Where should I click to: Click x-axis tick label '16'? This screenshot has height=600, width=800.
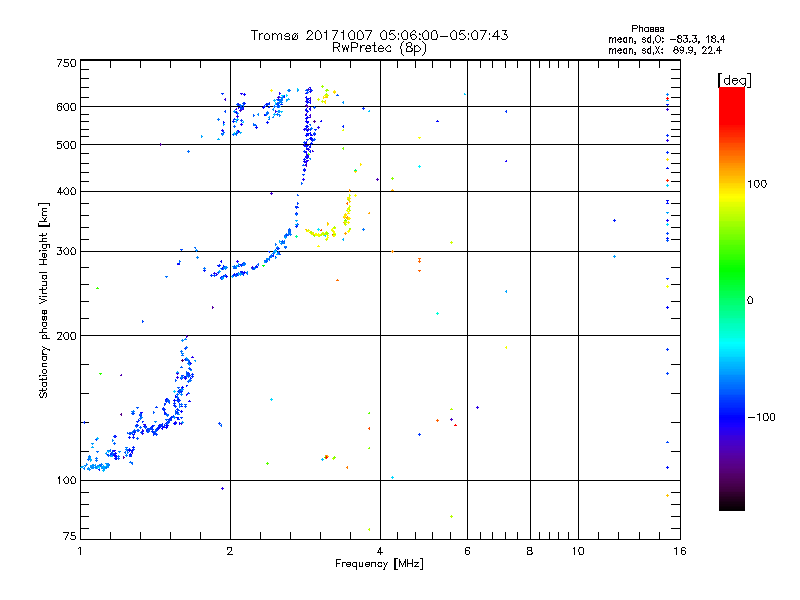pos(680,551)
